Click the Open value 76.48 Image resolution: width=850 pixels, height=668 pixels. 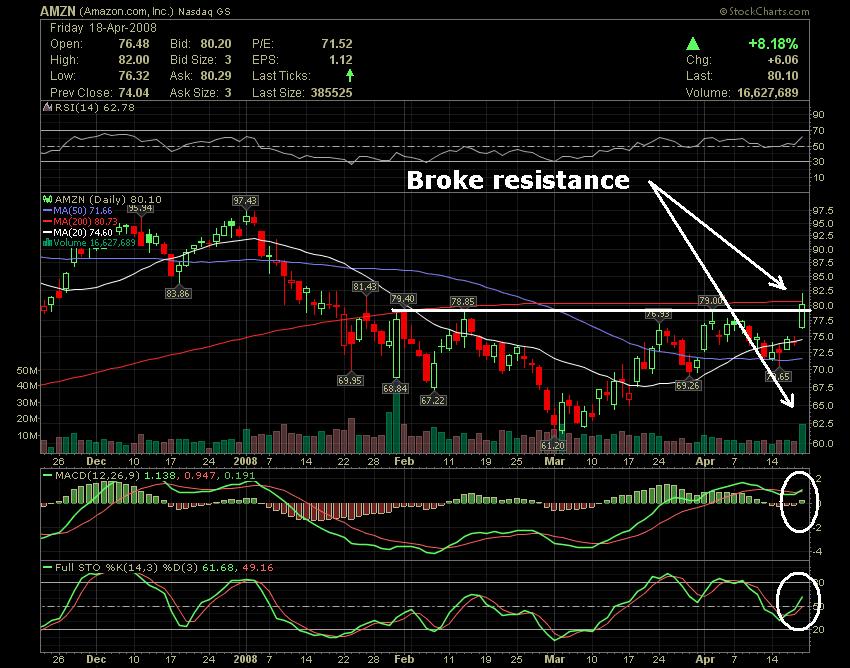pyautogui.click(x=134, y=44)
